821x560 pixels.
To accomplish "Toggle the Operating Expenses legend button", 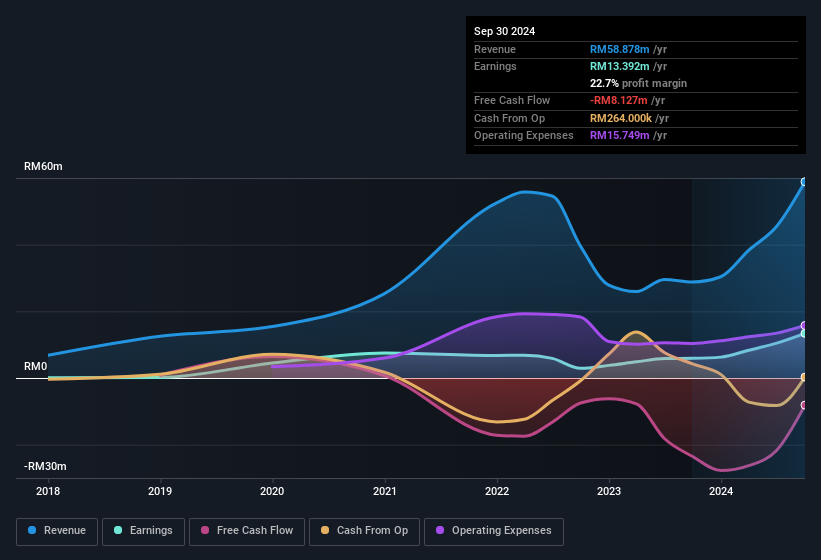I will coord(494,531).
